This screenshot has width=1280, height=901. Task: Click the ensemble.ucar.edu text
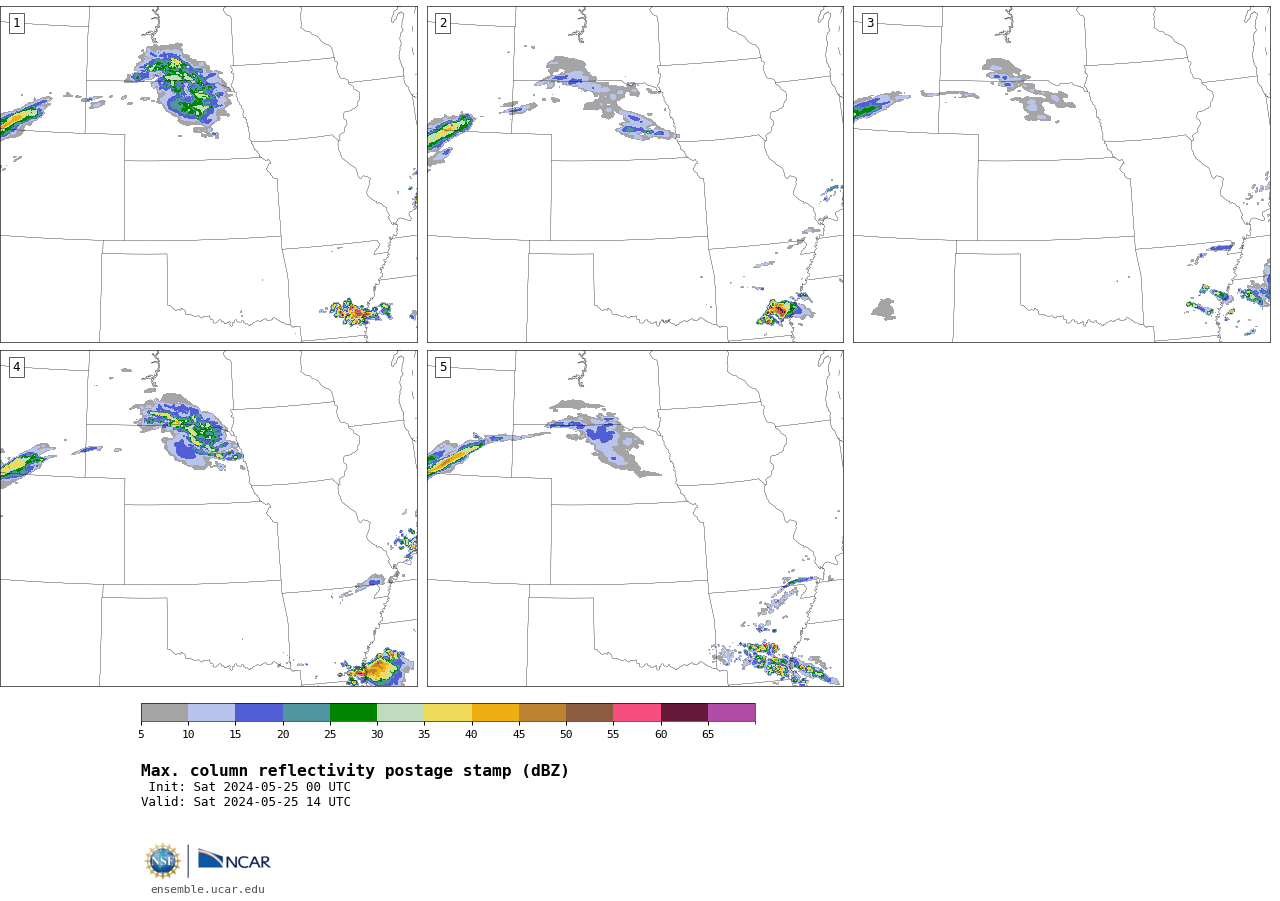coord(208,889)
